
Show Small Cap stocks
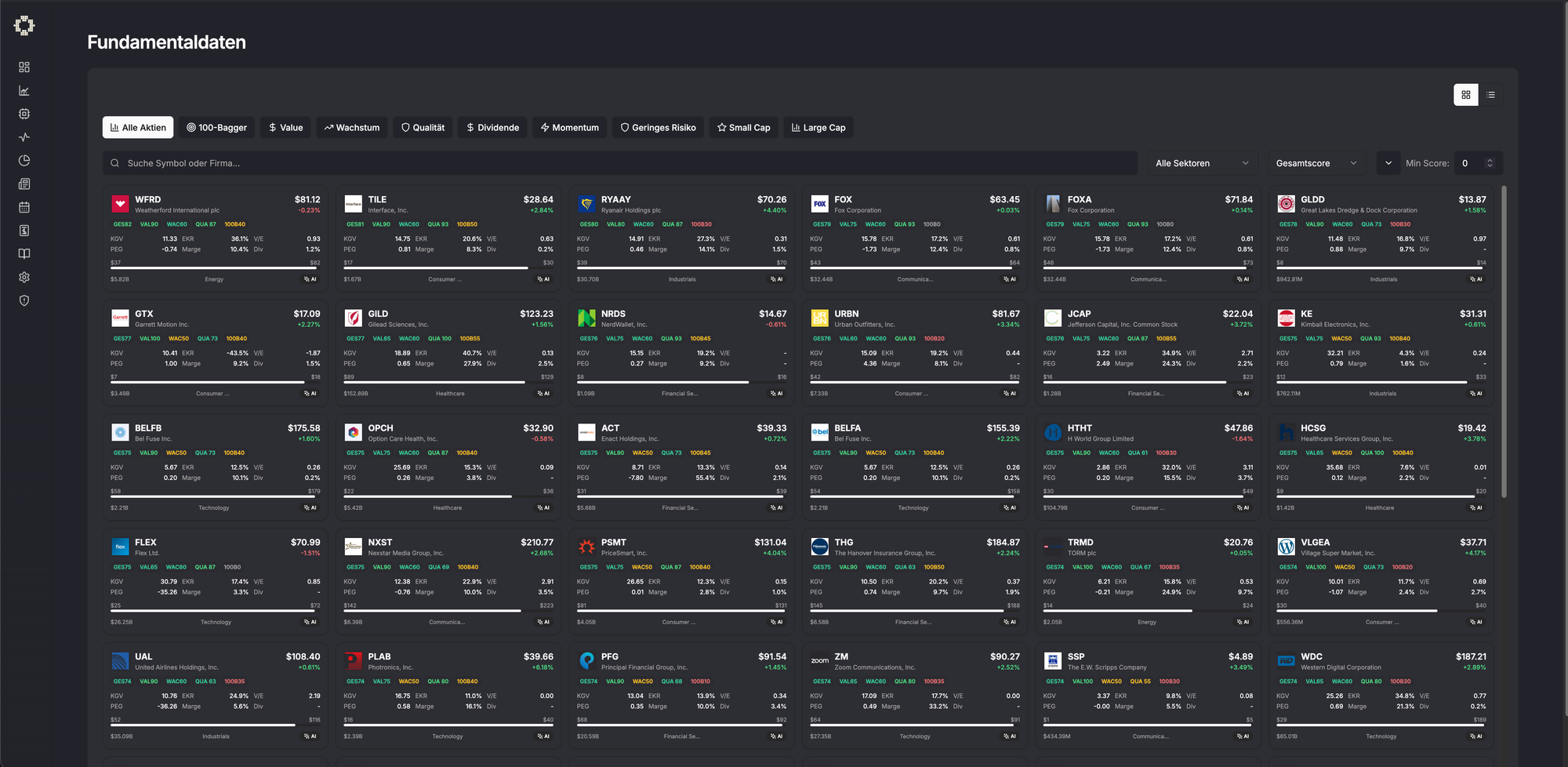point(743,128)
